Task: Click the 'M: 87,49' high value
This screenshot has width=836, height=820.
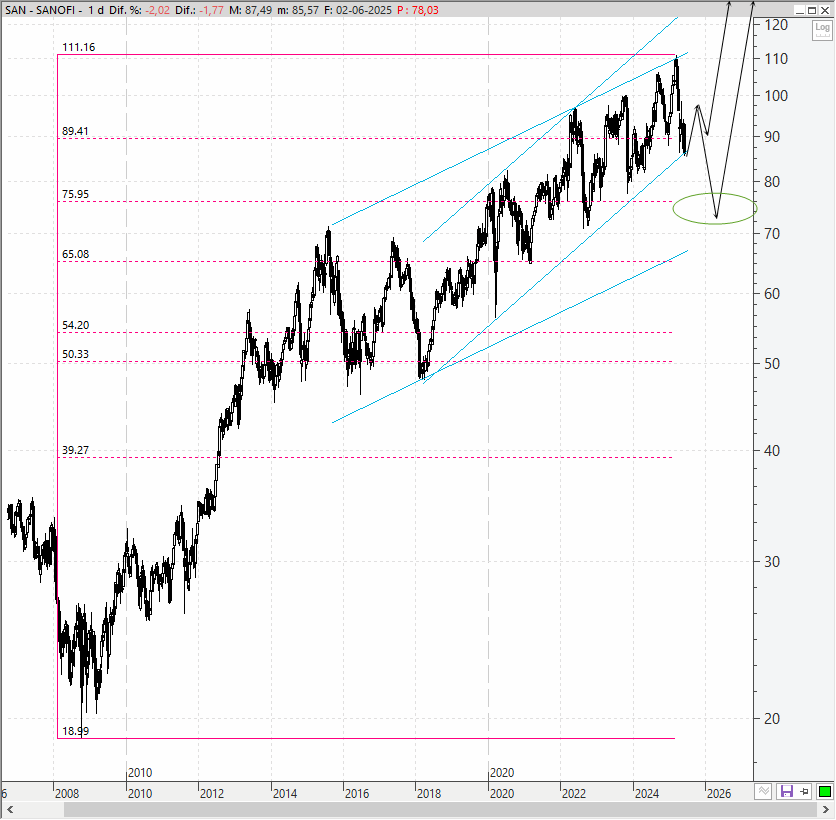Action: tap(251, 10)
